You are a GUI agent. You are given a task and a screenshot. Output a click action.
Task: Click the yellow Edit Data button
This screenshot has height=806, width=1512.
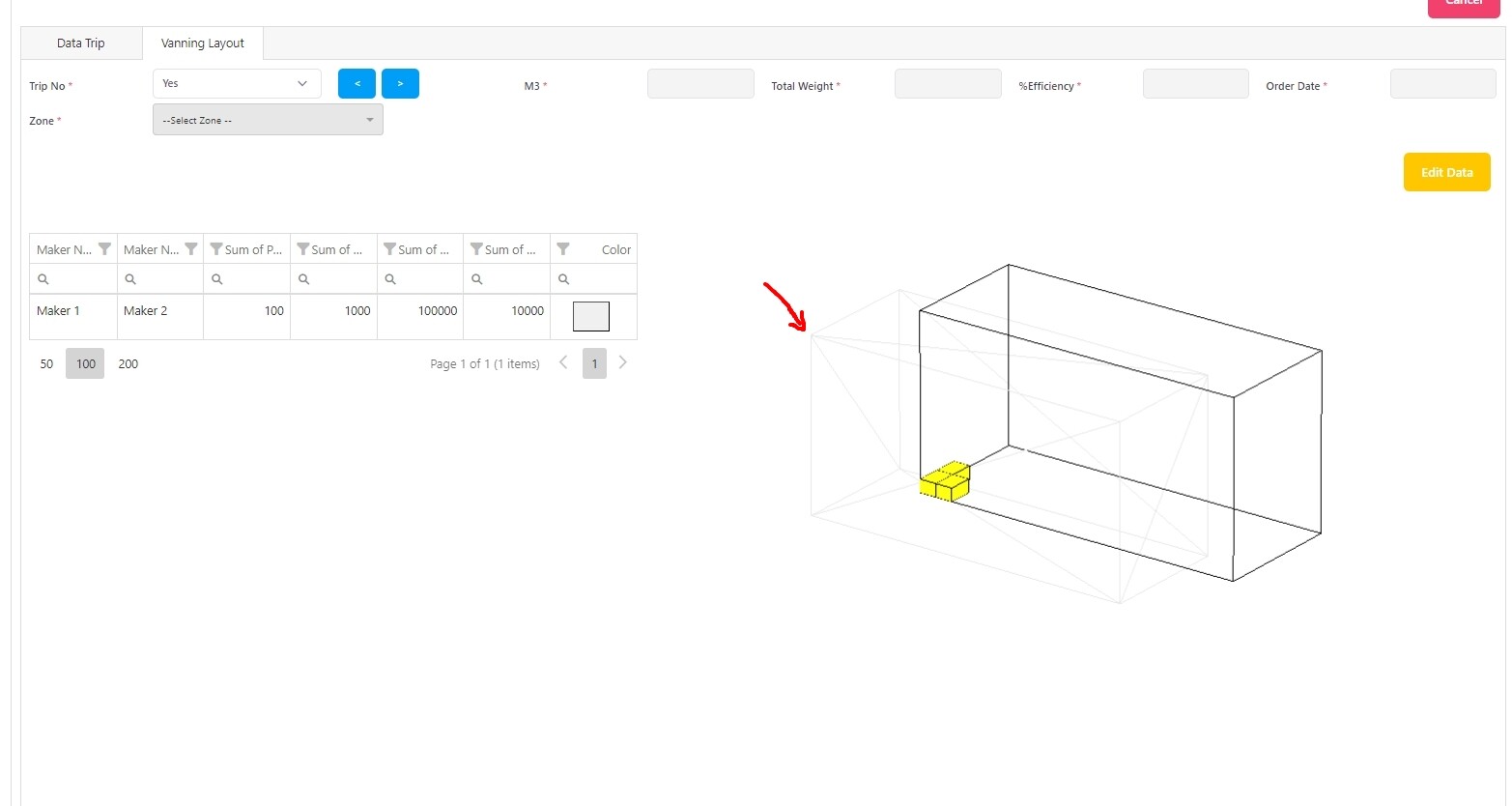coord(1446,172)
